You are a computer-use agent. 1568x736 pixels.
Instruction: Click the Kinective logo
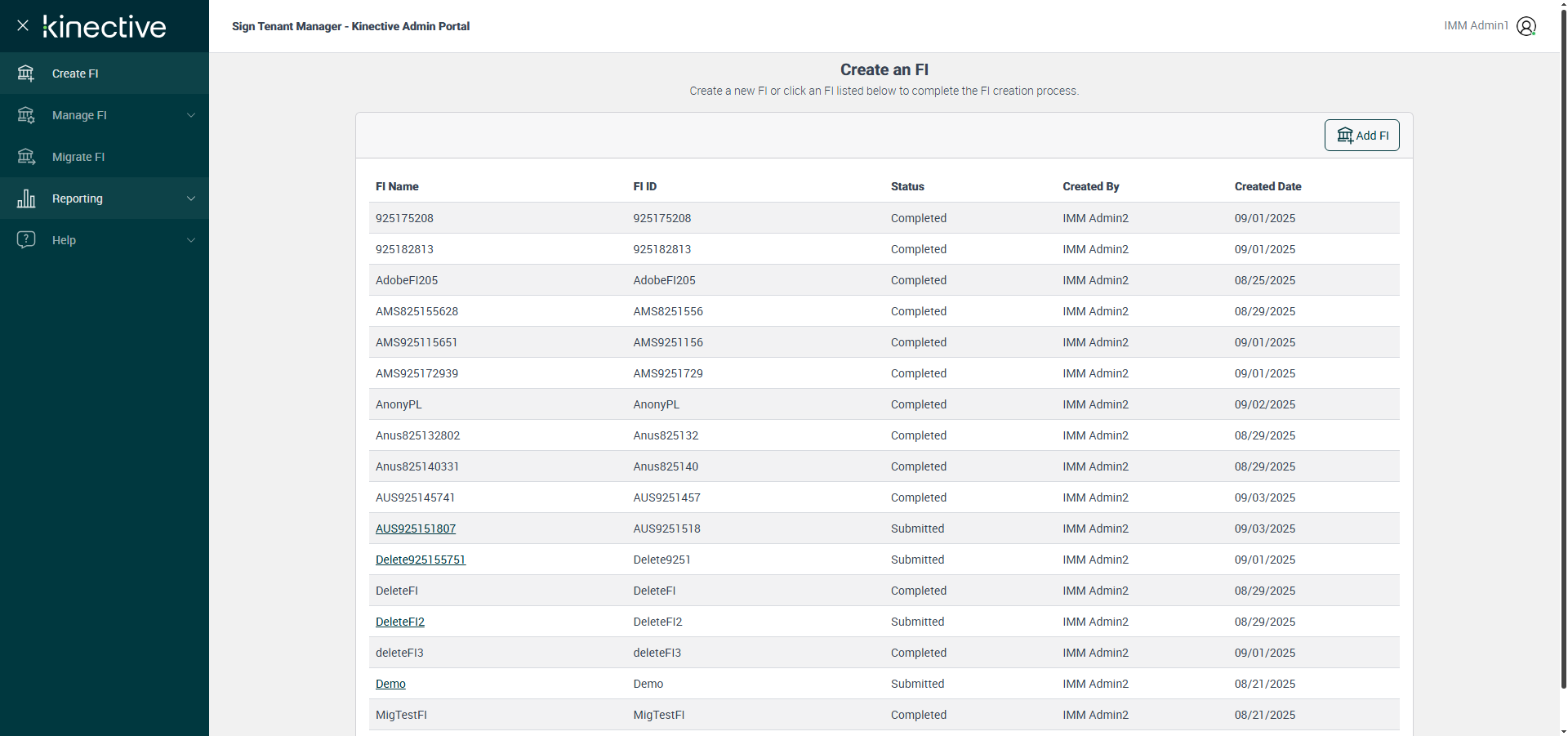point(105,26)
